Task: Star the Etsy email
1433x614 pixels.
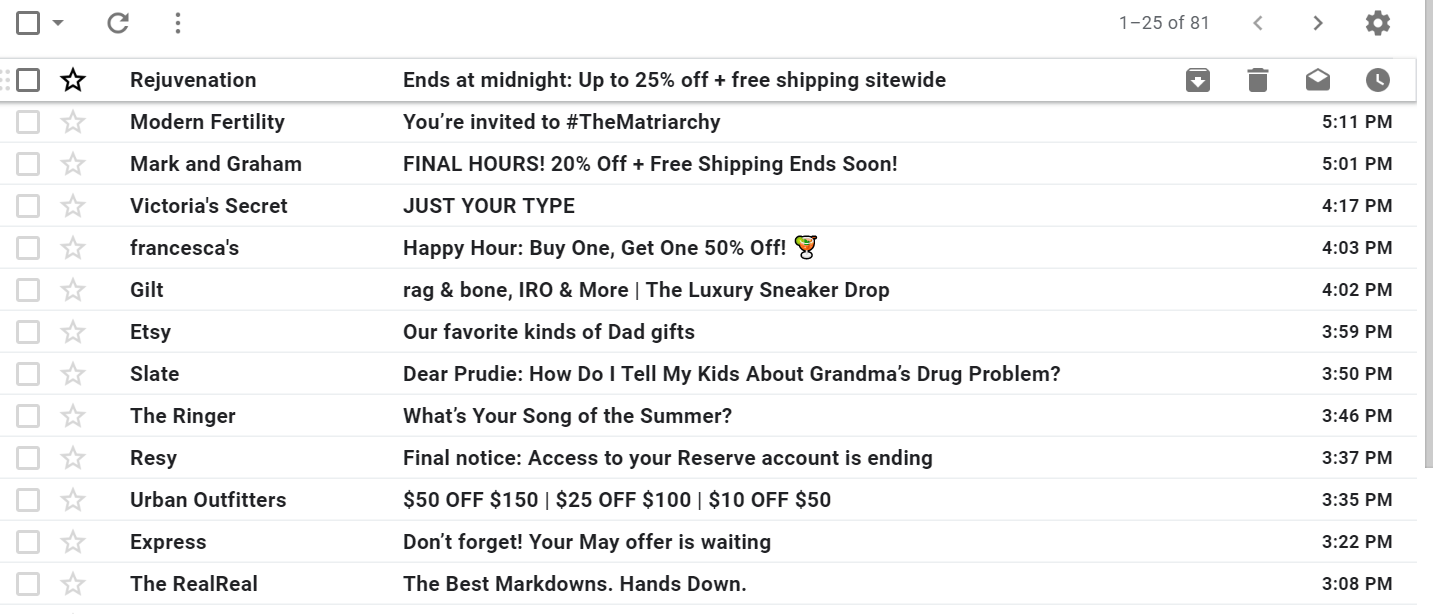Action: pyautogui.click(x=73, y=332)
